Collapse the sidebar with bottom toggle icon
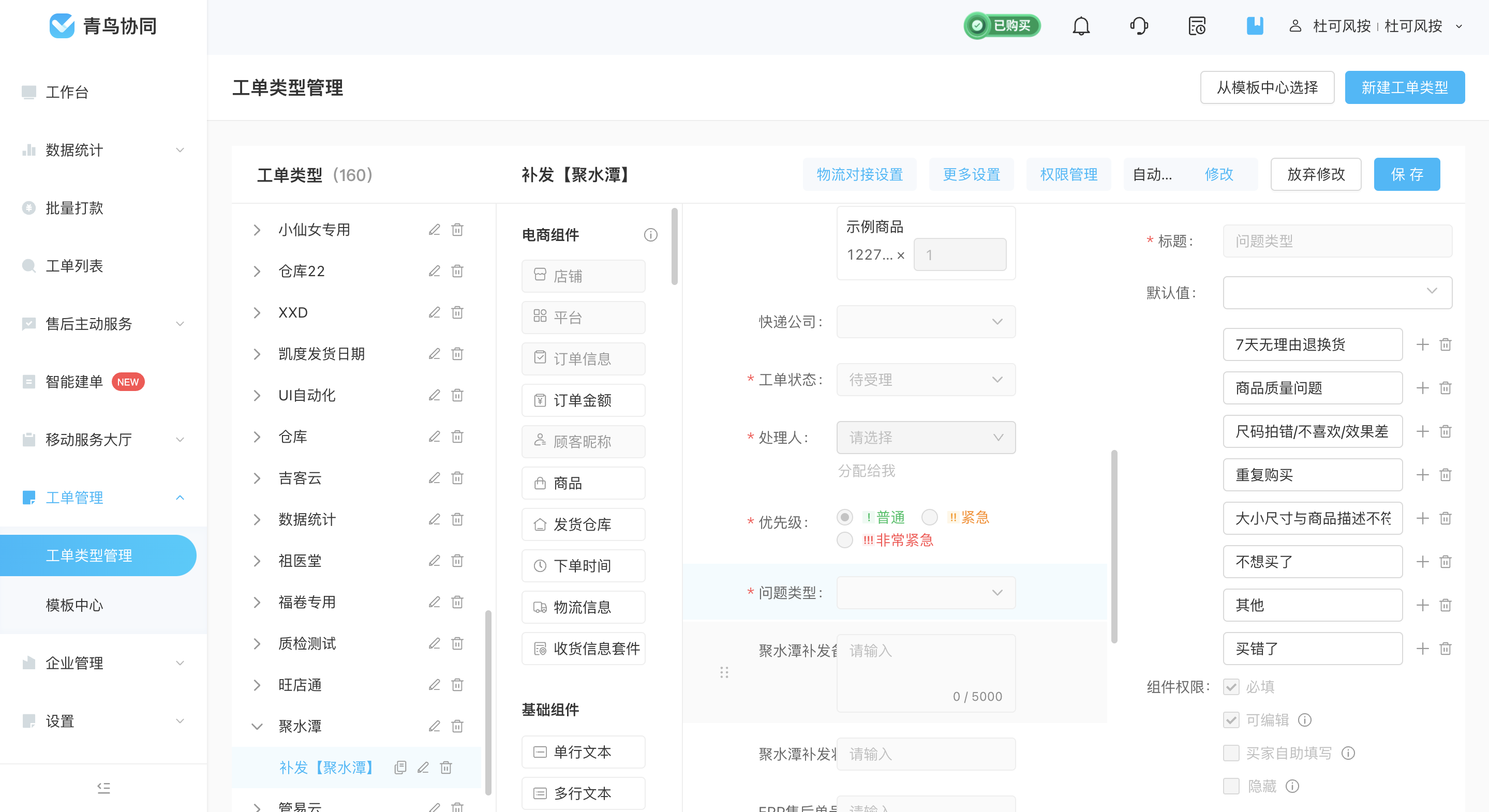This screenshot has height=812, width=1489. pos(103,788)
